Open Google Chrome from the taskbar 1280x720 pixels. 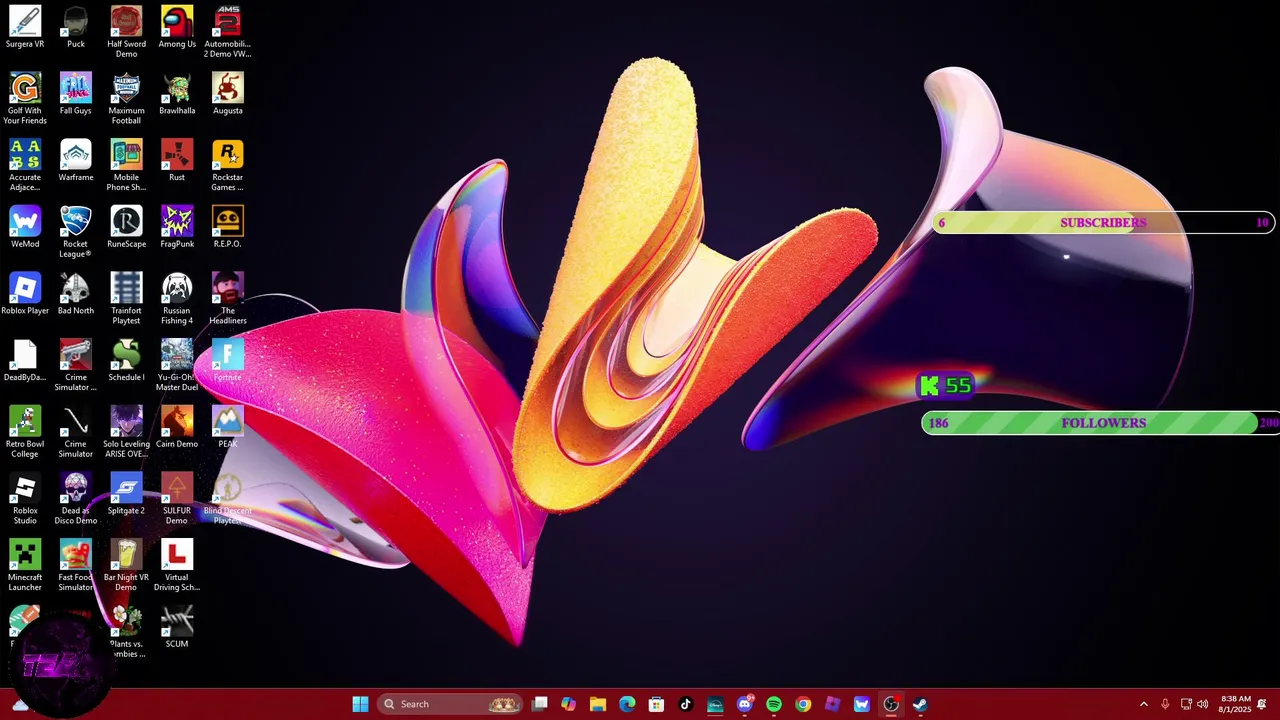803,704
